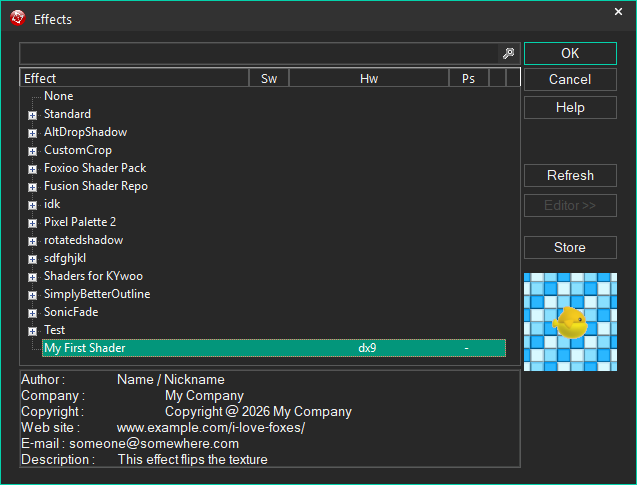Click the search magnifier icon
Image resolution: width=637 pixels, height=485 pixels.
(508, 54)
